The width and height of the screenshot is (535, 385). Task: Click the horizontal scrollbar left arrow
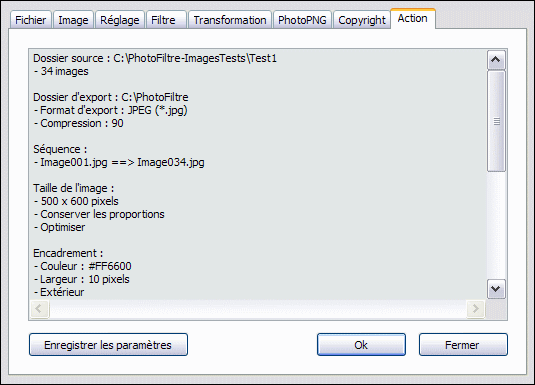pyautogui.click(x=39, y=309)
